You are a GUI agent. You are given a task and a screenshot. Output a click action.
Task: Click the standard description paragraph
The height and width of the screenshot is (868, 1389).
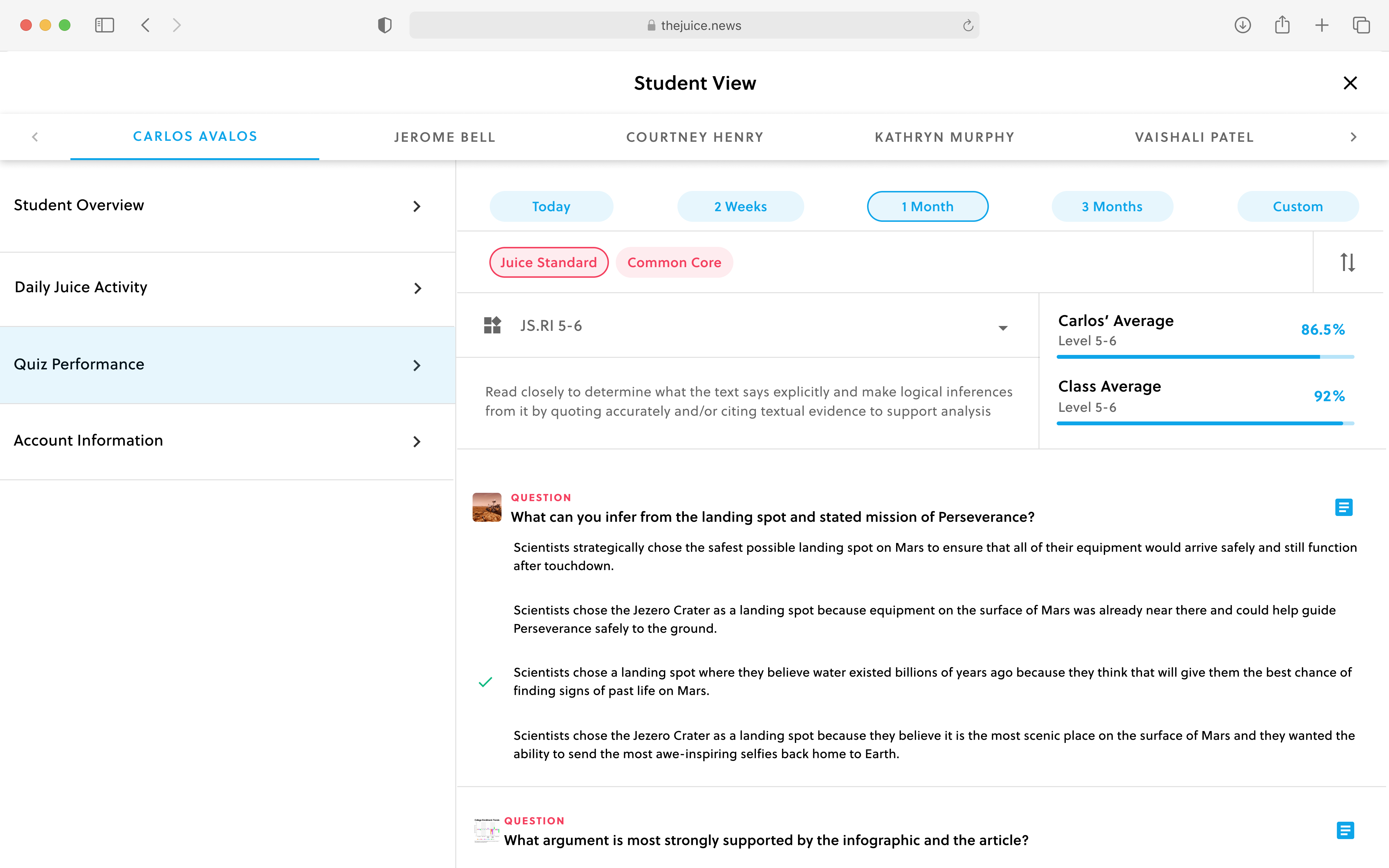click(x=749, y=401)
